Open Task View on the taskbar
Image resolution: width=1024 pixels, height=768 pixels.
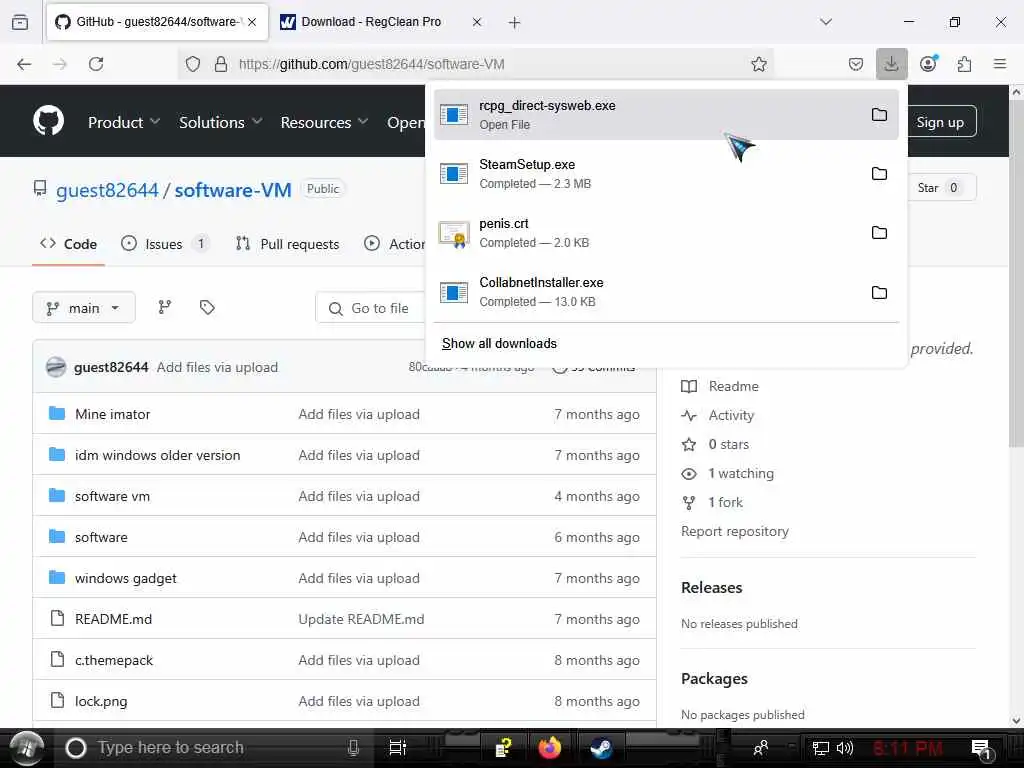coord(398,748)
